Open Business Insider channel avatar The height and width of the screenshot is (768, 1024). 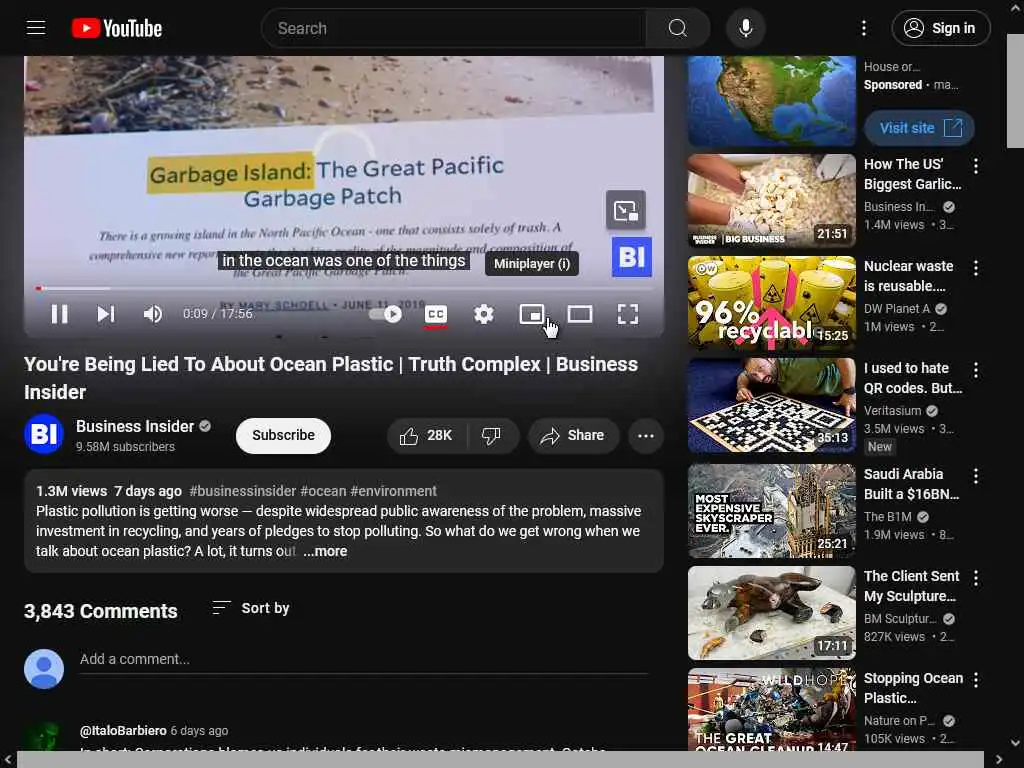(x=44, y=434)
